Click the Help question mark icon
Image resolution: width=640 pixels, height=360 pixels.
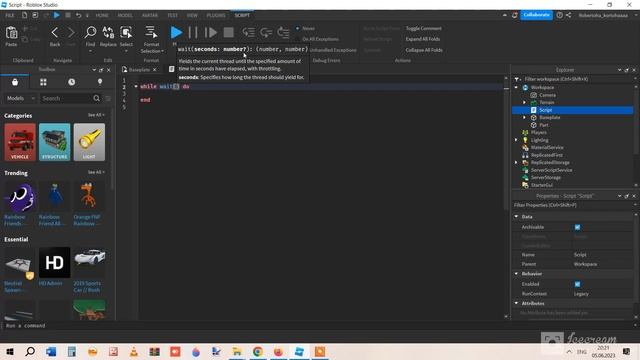pos(560,15)
